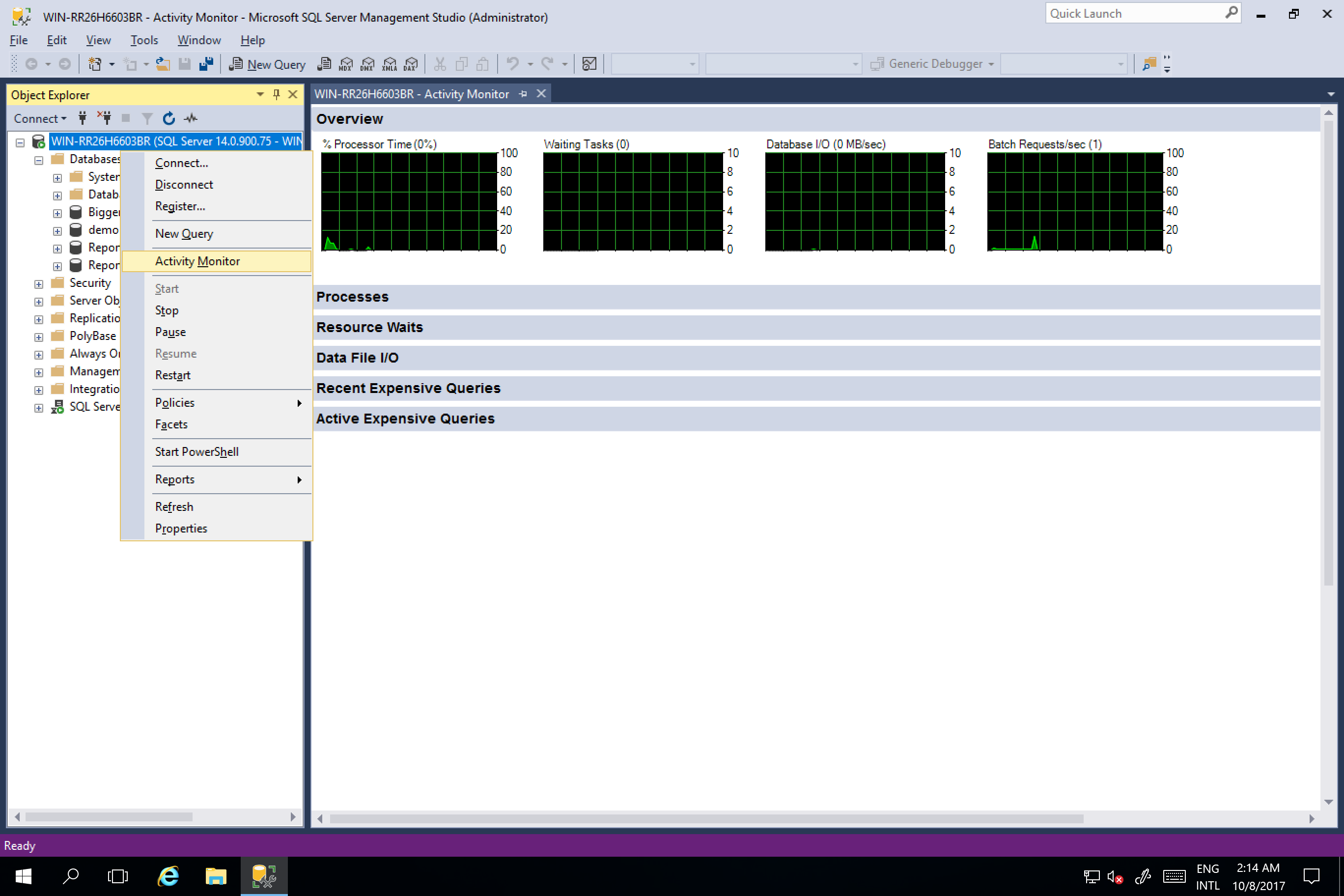Expand the demo database node
The image size is (1344, 896).
click(57, 231)
